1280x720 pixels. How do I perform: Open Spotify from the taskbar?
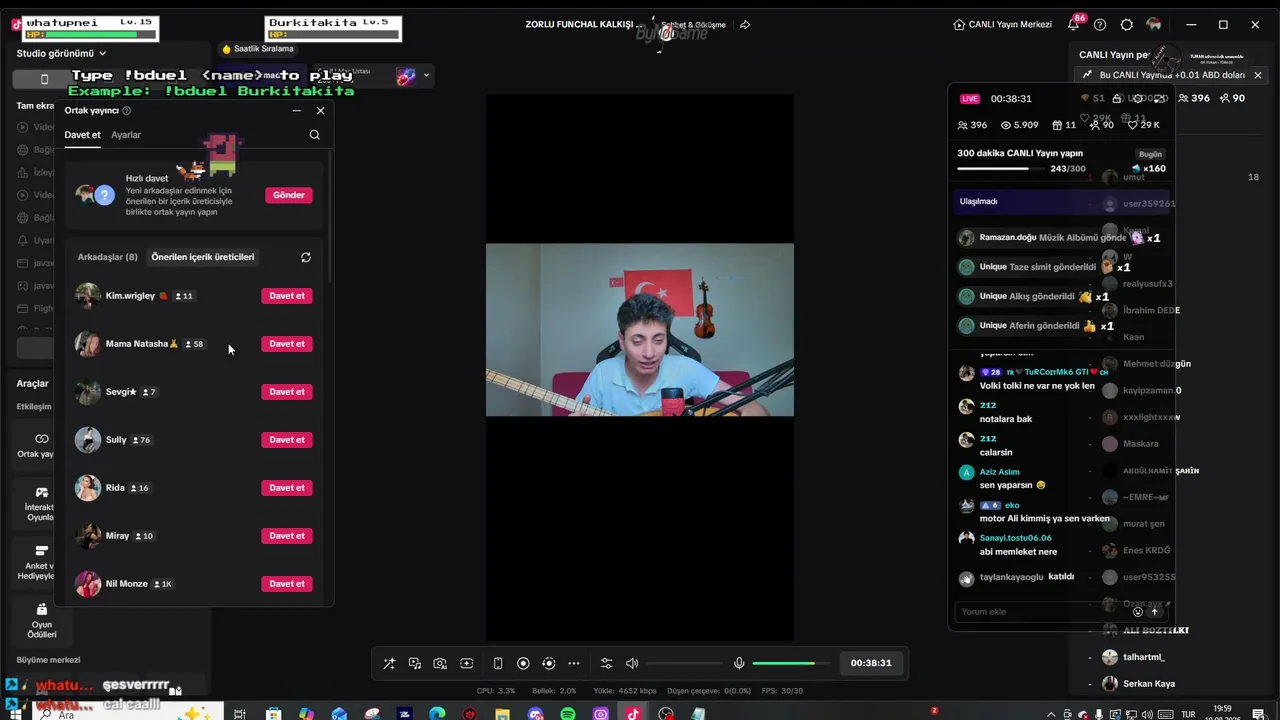coord(568,714)
